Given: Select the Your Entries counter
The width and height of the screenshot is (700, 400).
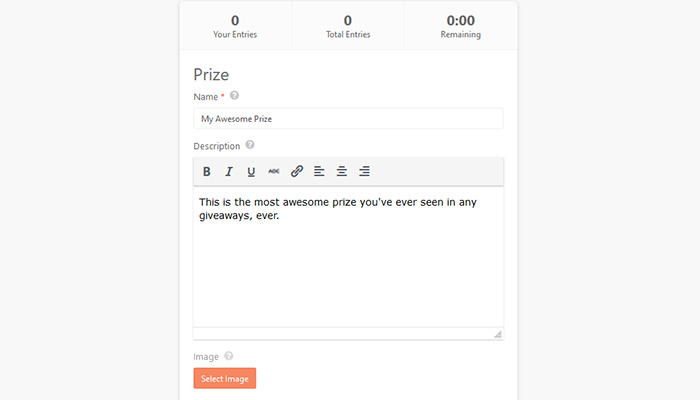Looking at the screenshot, I should point(235,26).
